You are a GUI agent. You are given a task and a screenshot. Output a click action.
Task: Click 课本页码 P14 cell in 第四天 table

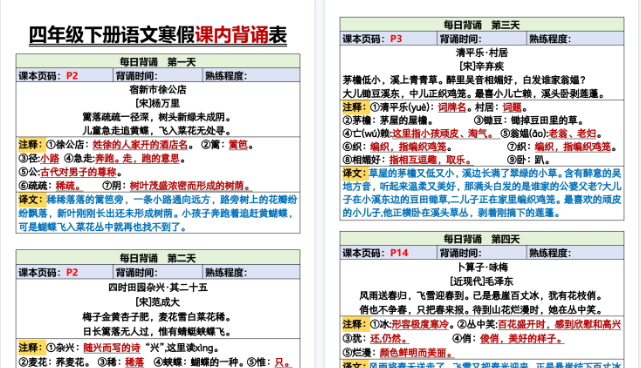point(388,253)
